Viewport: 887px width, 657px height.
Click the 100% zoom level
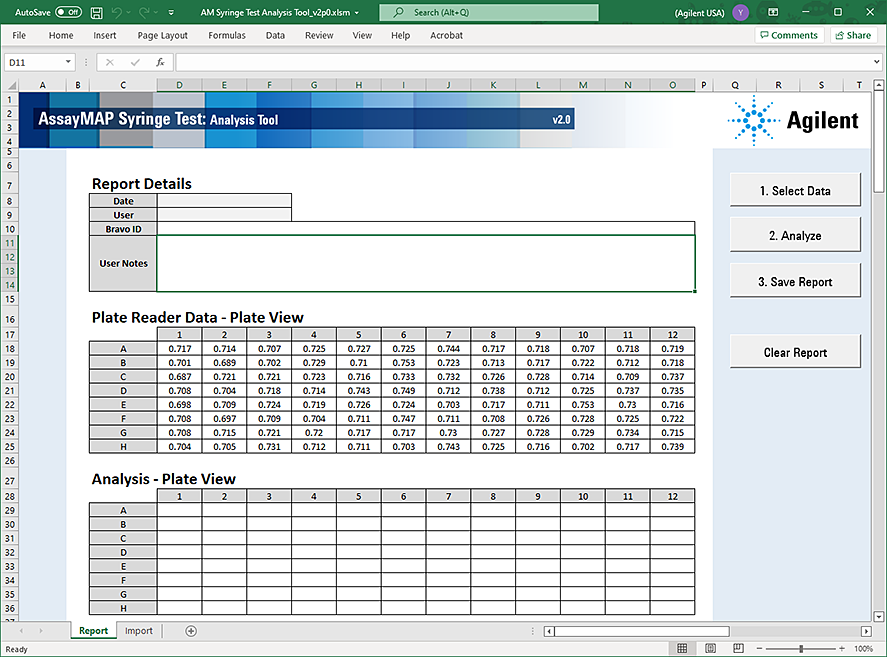pos(863,649)
